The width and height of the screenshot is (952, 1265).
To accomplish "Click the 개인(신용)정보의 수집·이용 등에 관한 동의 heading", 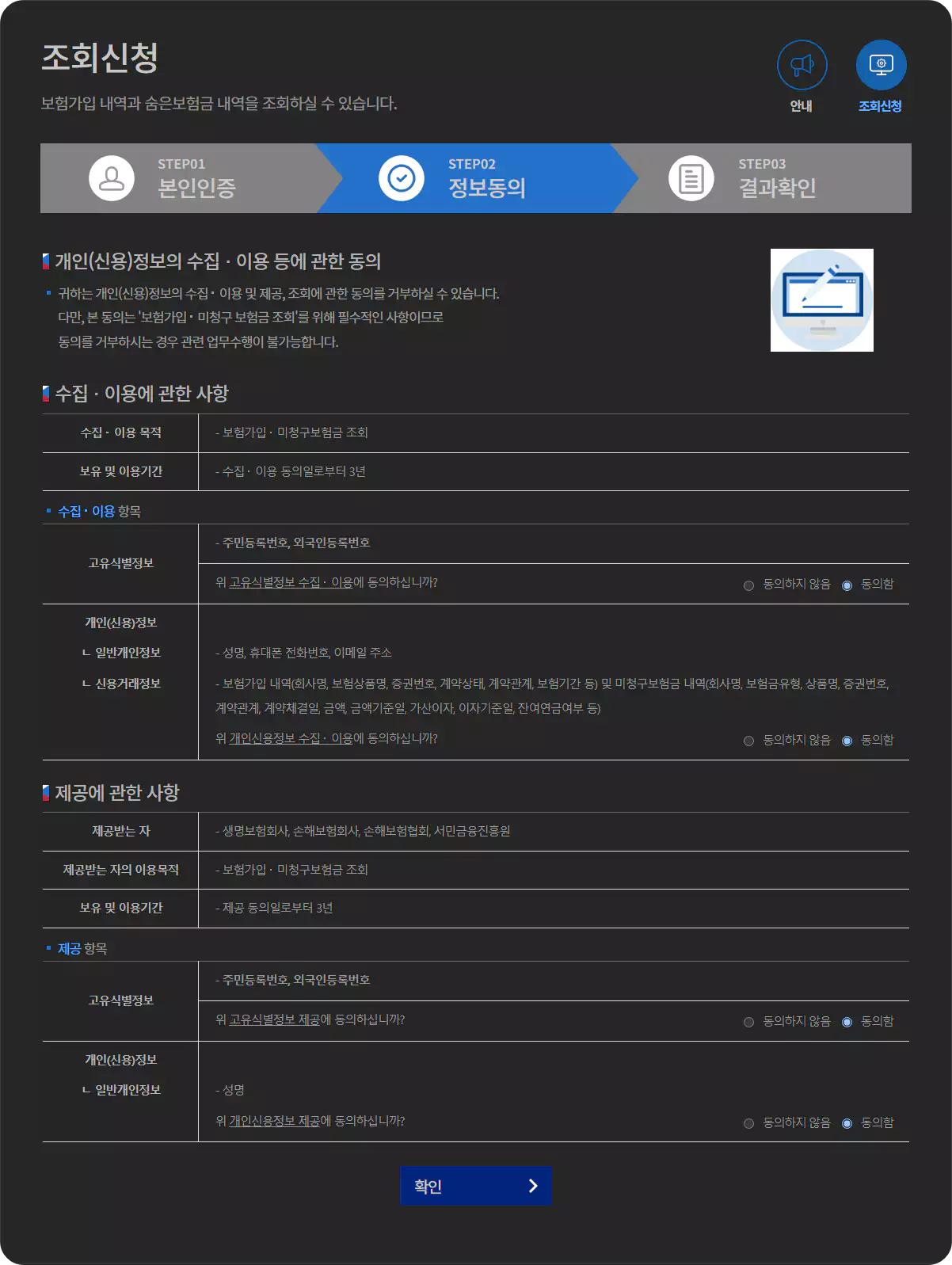I will 218,261.
